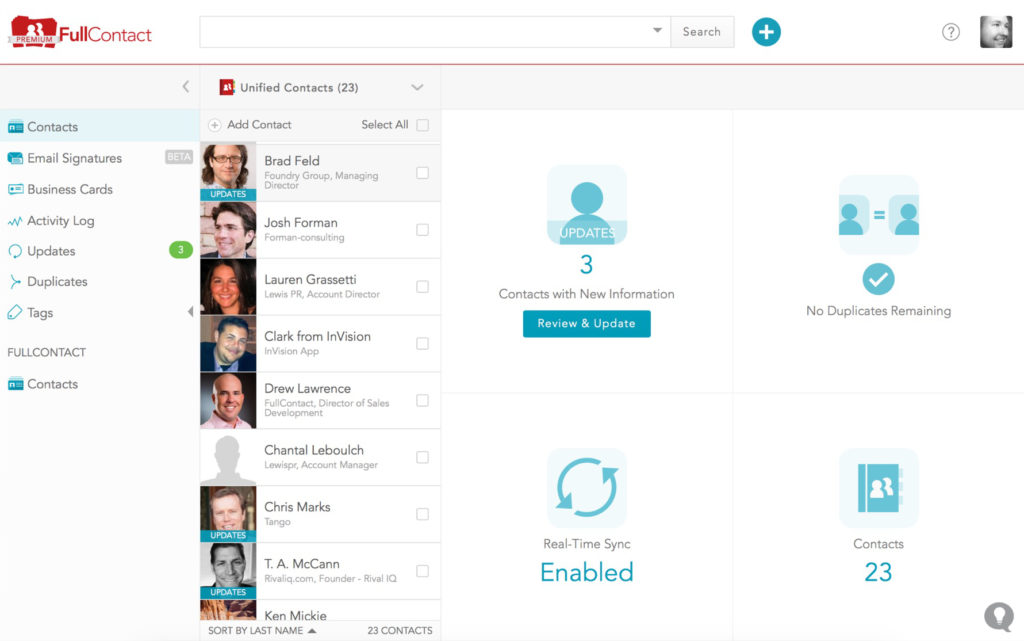
Task: Click the BETA badge beside Email Signatures
Action: [178, 157]
